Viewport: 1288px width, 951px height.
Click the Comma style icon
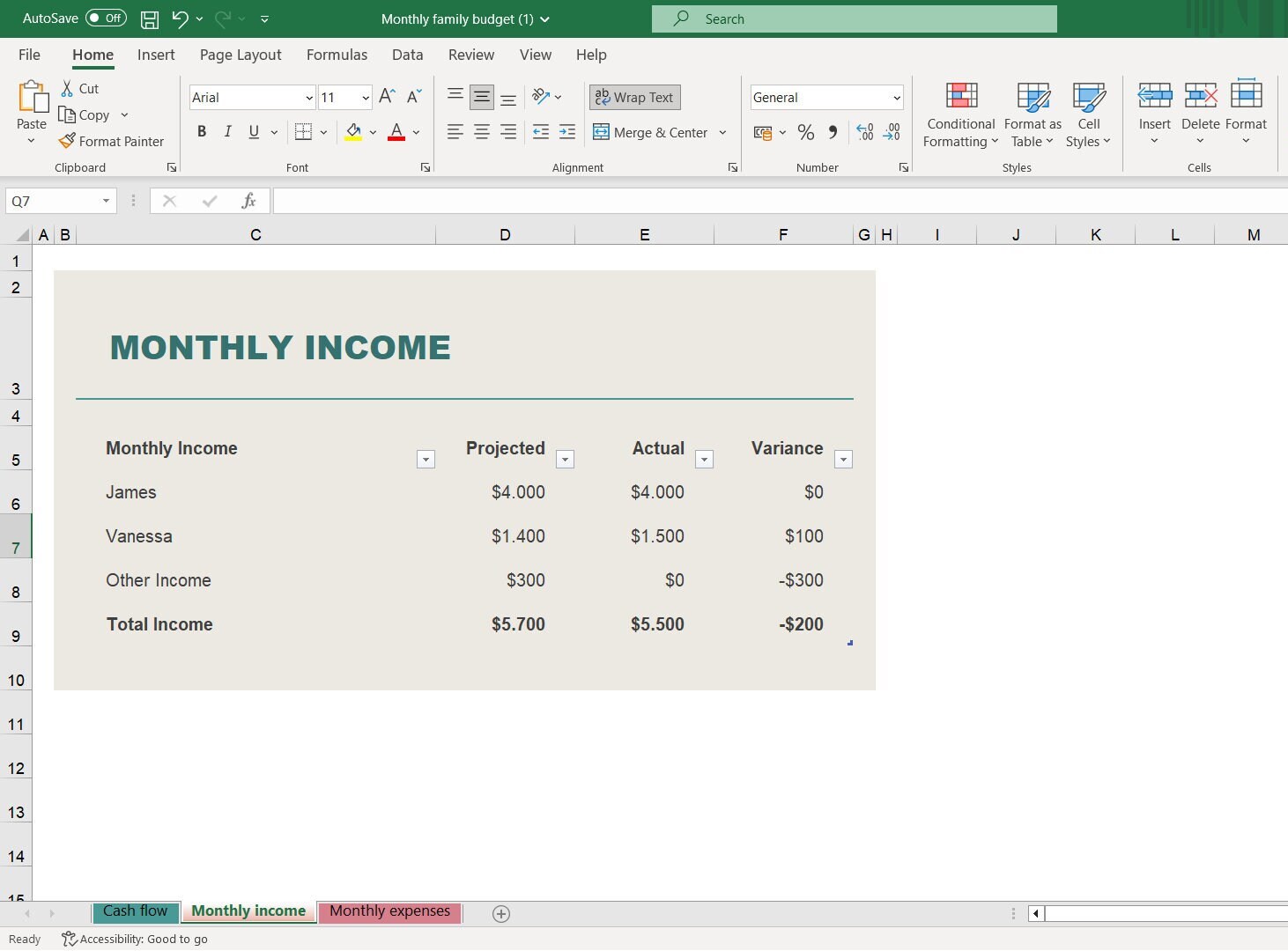pyautogui.click(x=832, y=132)
